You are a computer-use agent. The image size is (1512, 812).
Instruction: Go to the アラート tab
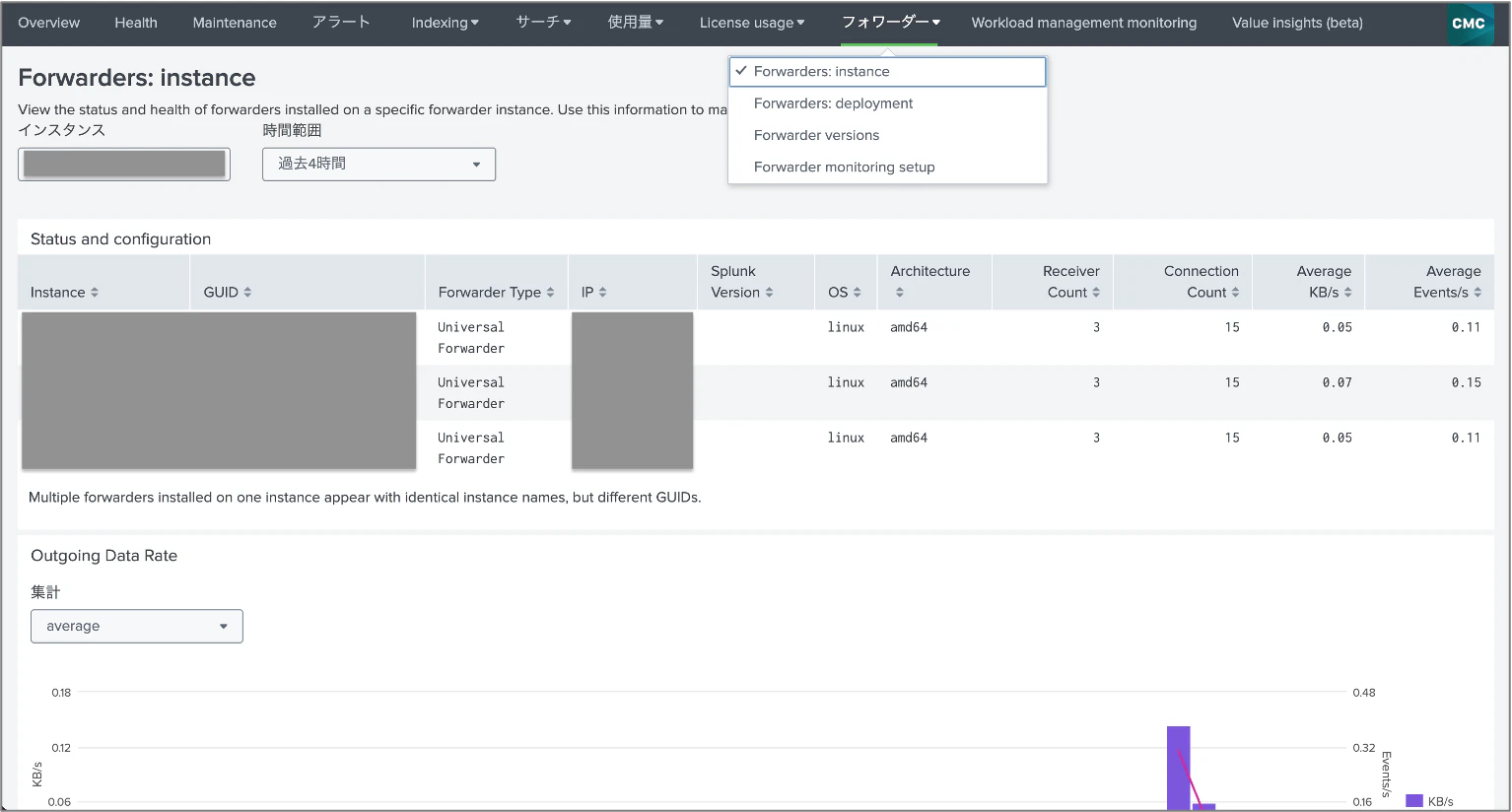341,23
